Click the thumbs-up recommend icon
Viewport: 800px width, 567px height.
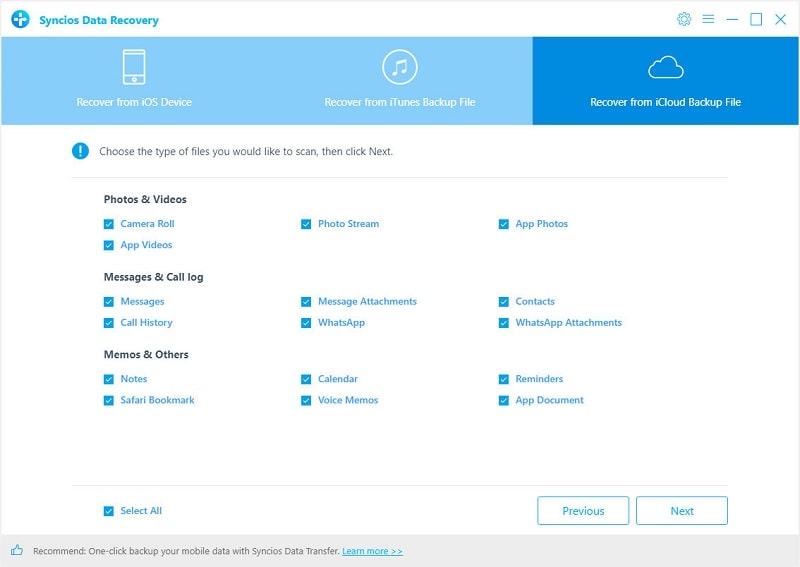pyautogui.click(x=17, y=550)
